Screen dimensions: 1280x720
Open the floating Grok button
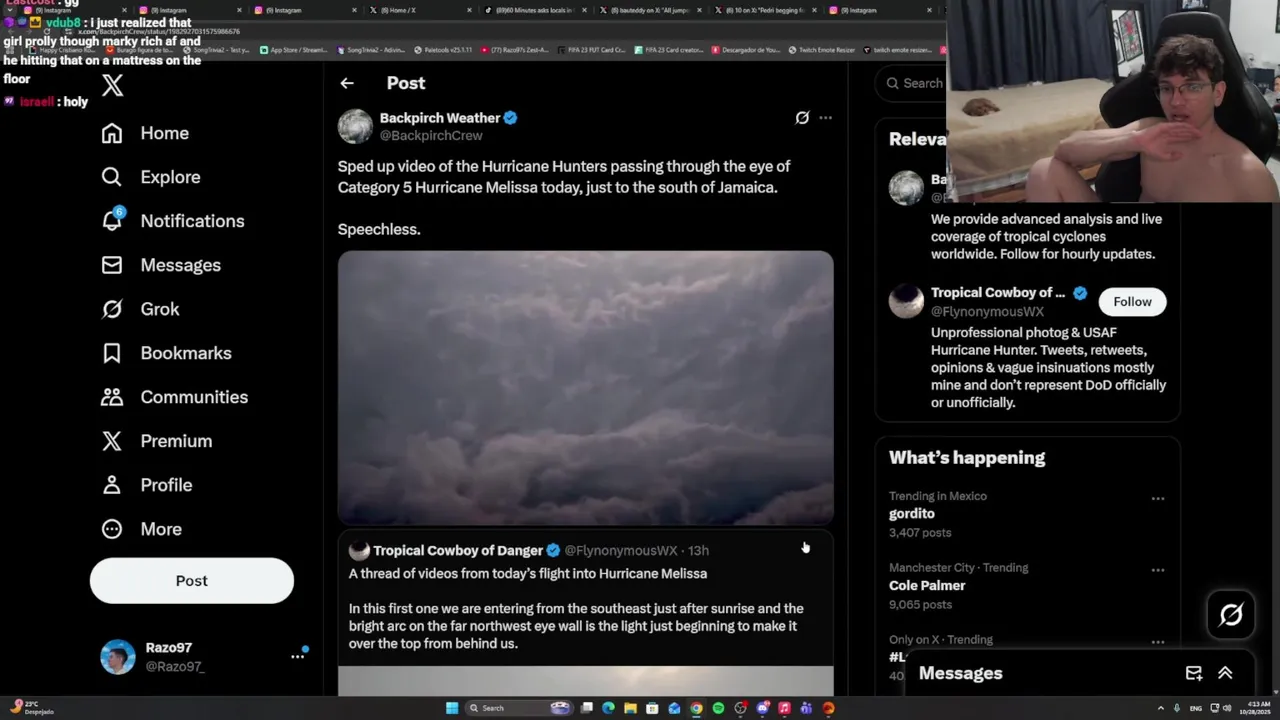click(x=1231, y=615)
